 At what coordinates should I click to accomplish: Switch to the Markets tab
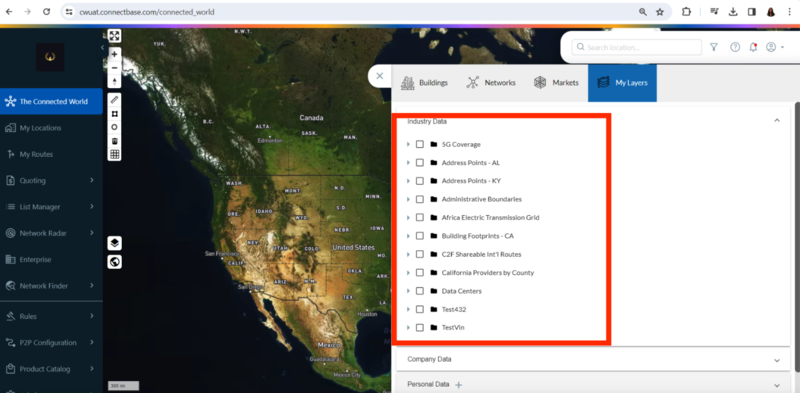pyautogui.click(x=556, y=83)
